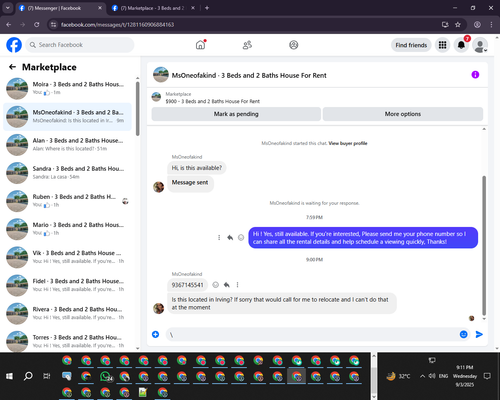View site information icon in address bar
The image size is (500, 400).
53,24
